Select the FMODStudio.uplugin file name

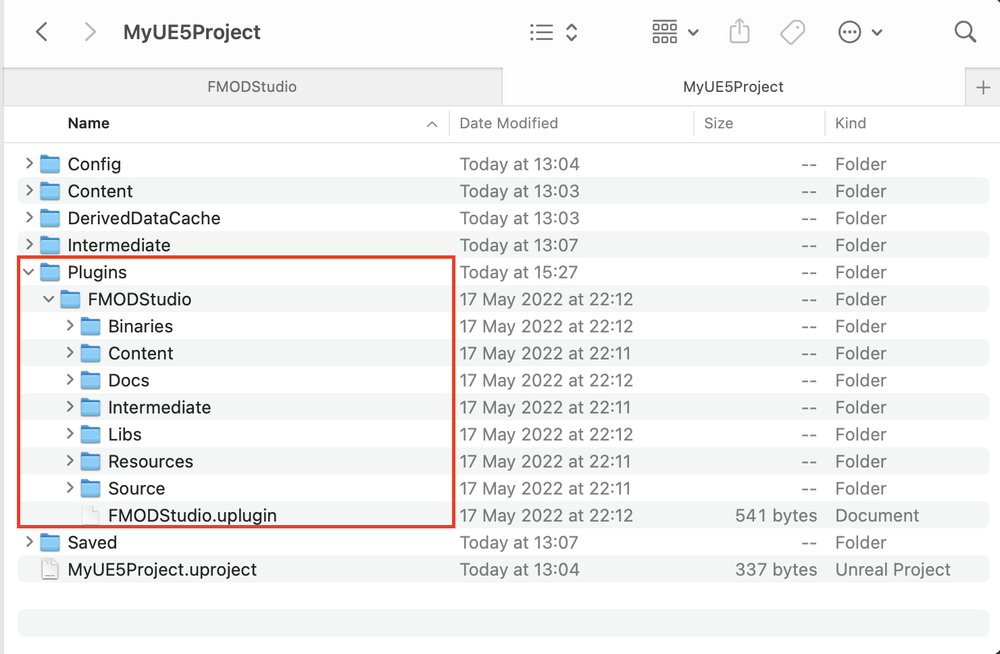pyautogui.click(x=193, y=516)
